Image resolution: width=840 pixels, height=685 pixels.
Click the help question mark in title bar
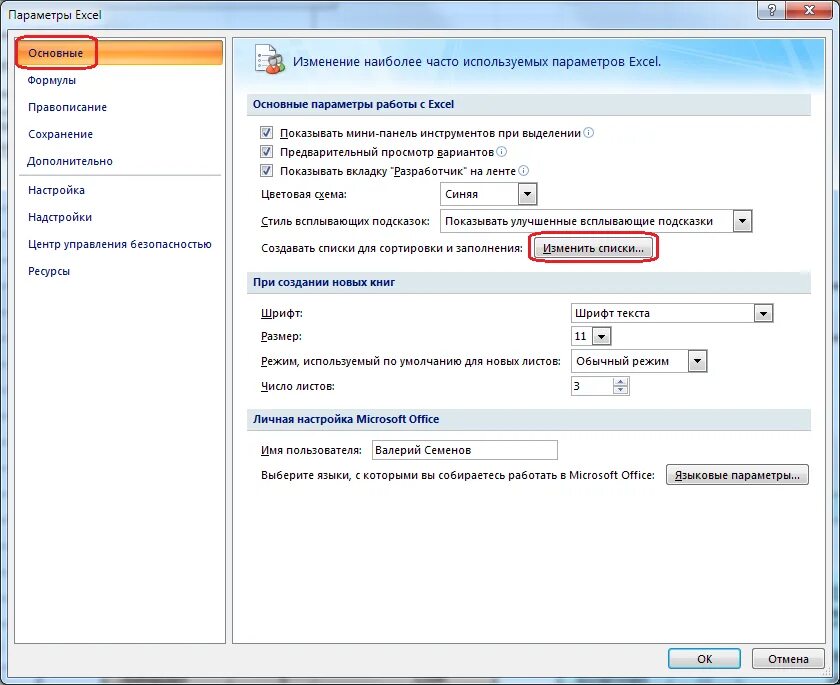click(x=772, y=10)
